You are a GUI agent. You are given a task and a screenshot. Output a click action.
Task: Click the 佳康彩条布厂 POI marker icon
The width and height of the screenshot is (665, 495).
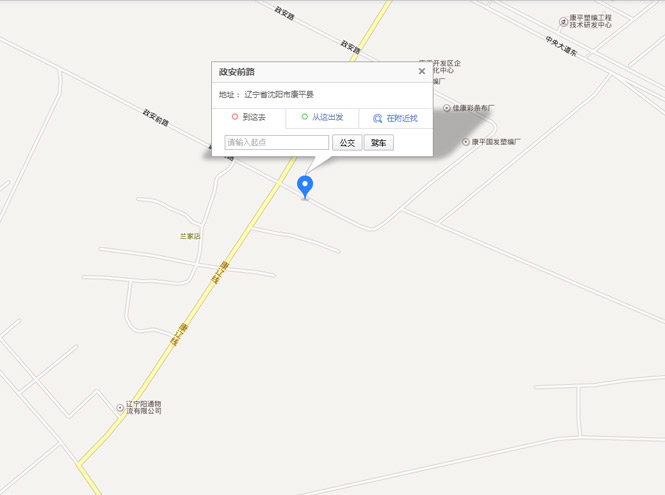point(447,108)
